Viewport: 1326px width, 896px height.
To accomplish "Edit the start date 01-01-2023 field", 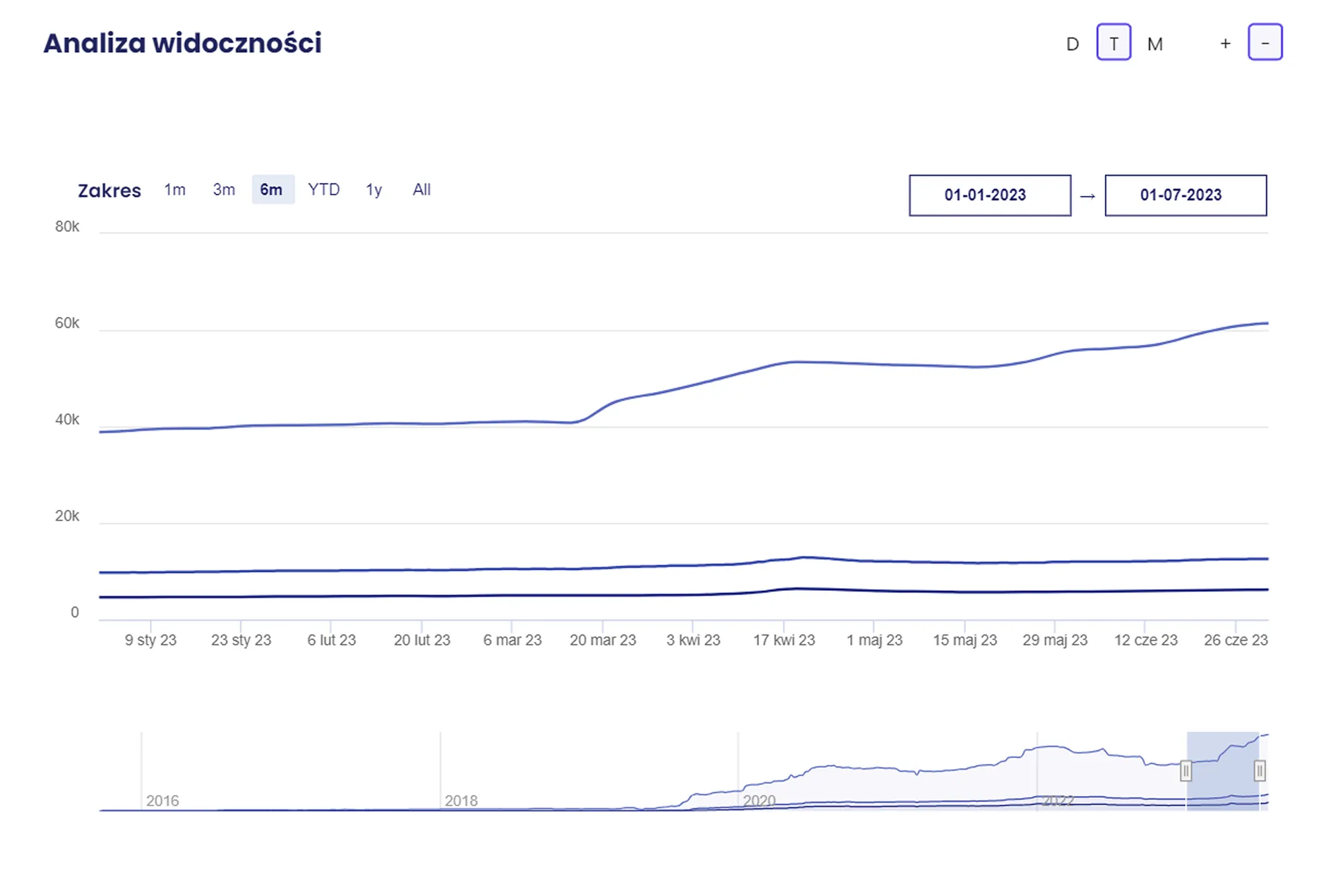I will [990, 195].
